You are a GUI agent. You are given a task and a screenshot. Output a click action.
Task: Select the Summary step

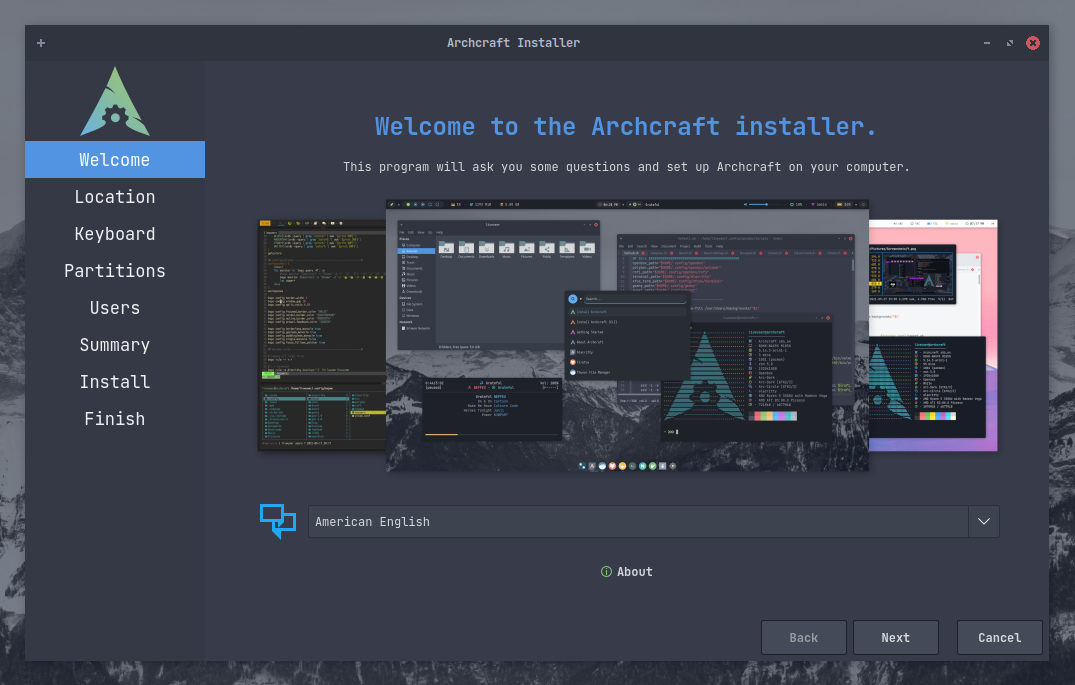coord(115,345)
